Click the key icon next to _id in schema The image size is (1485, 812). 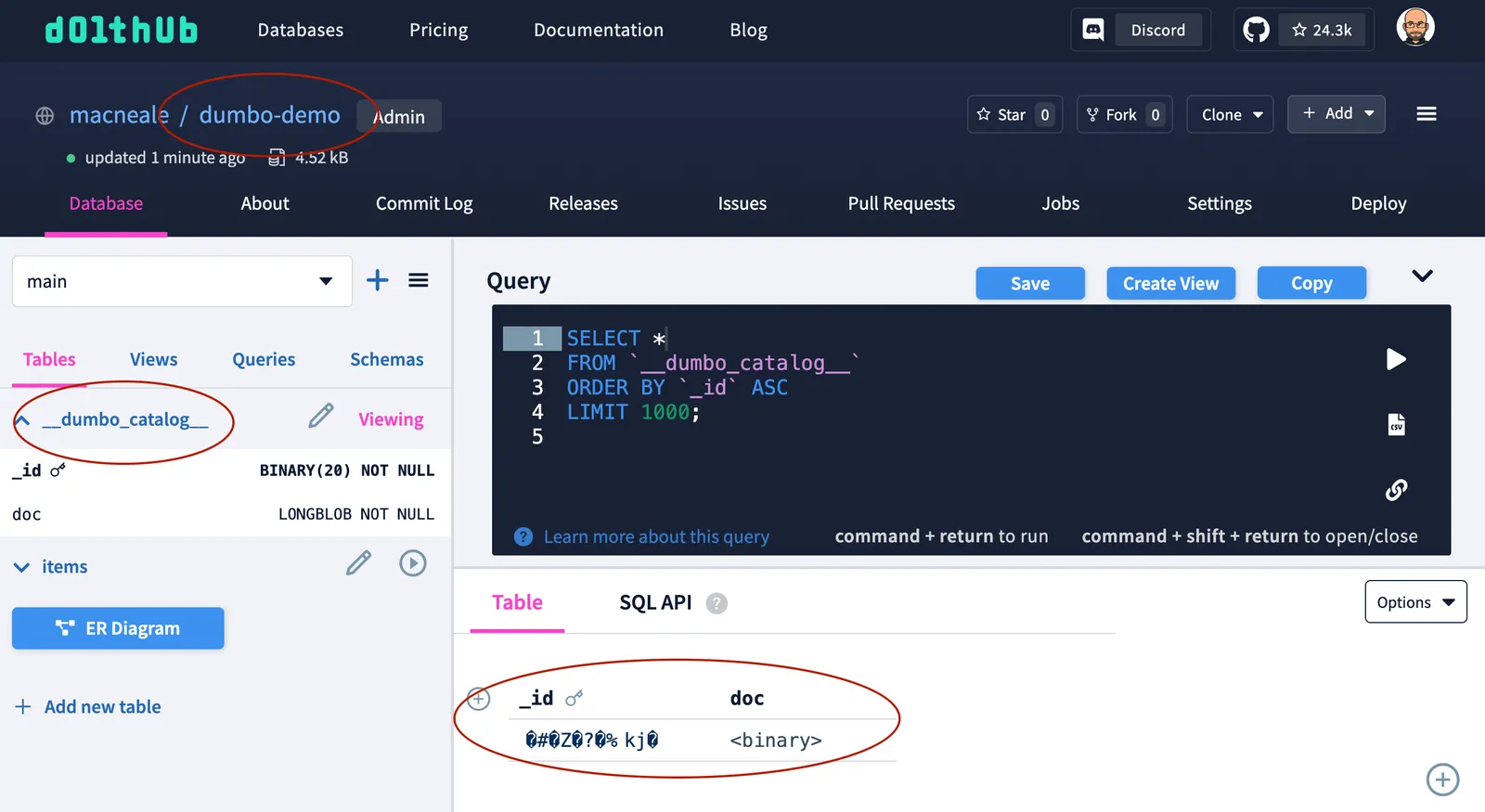tap(58, 470)
